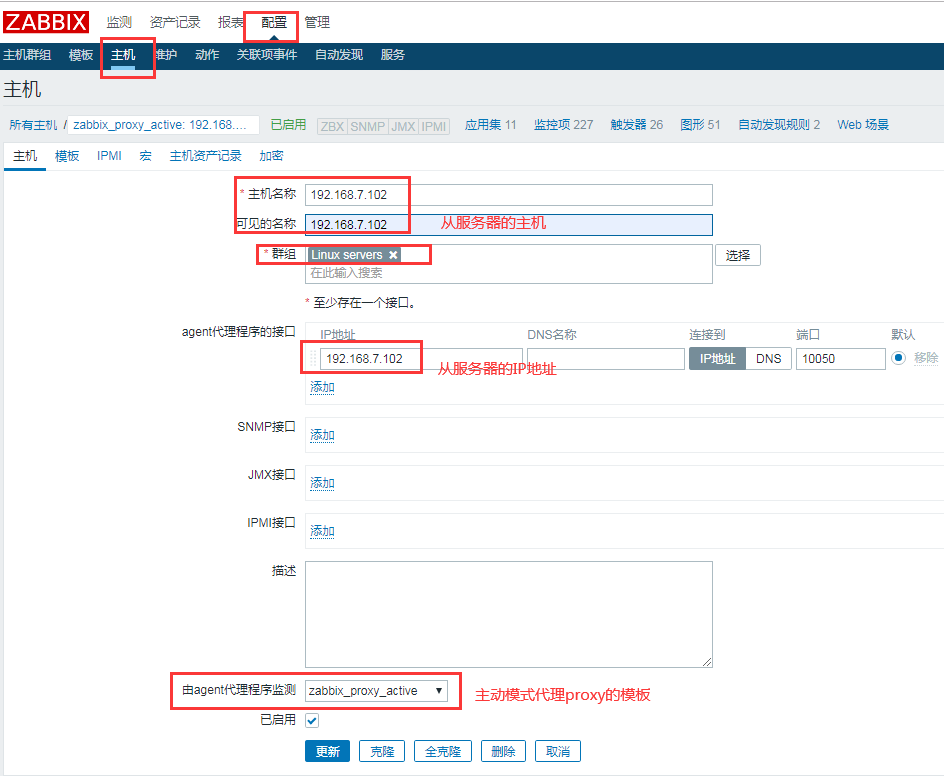Switch to the 宏 tab
Viewport: 944px width, 776px height.
(x=145, y=156)
